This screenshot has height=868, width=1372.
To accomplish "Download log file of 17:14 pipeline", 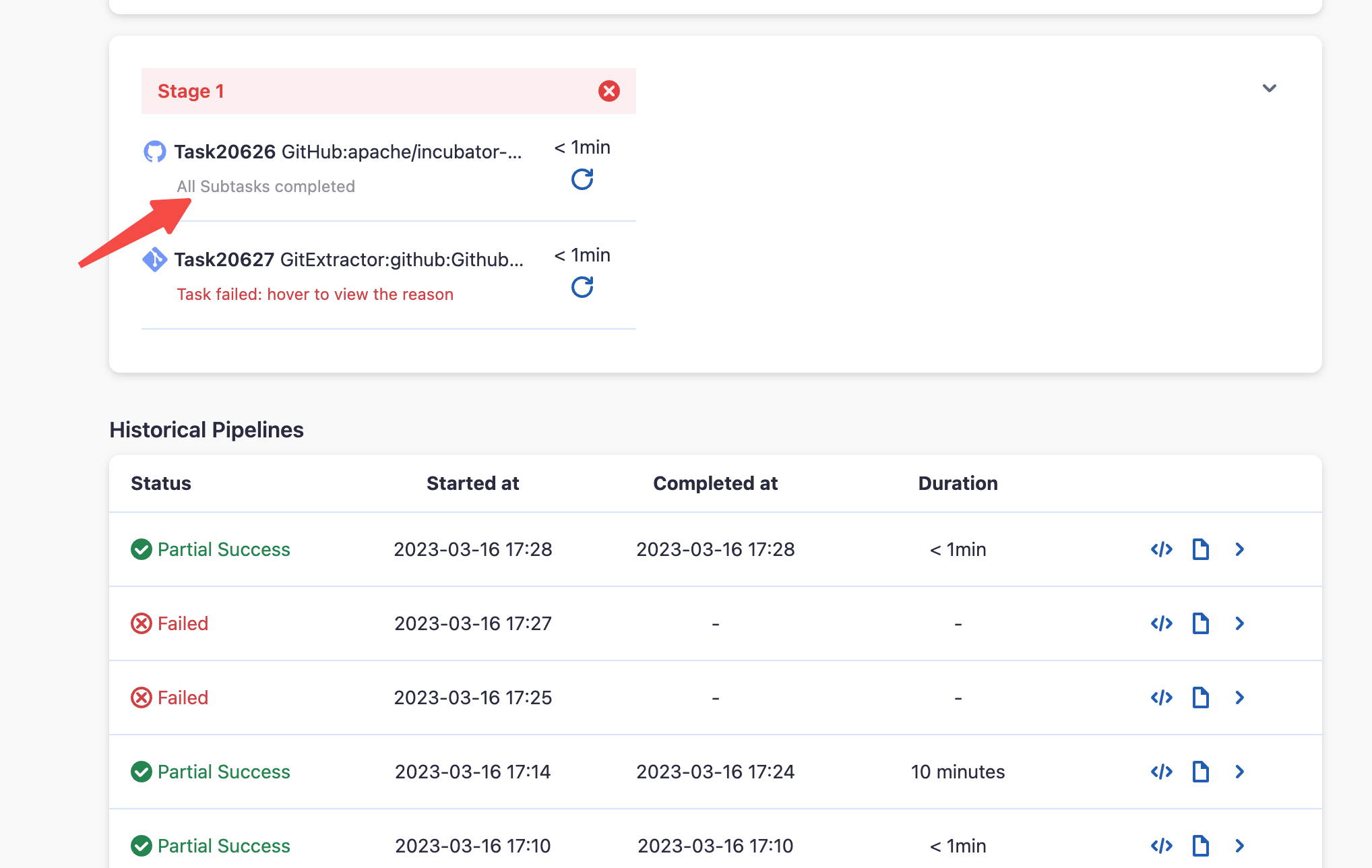I will [x=1200, y=772].
